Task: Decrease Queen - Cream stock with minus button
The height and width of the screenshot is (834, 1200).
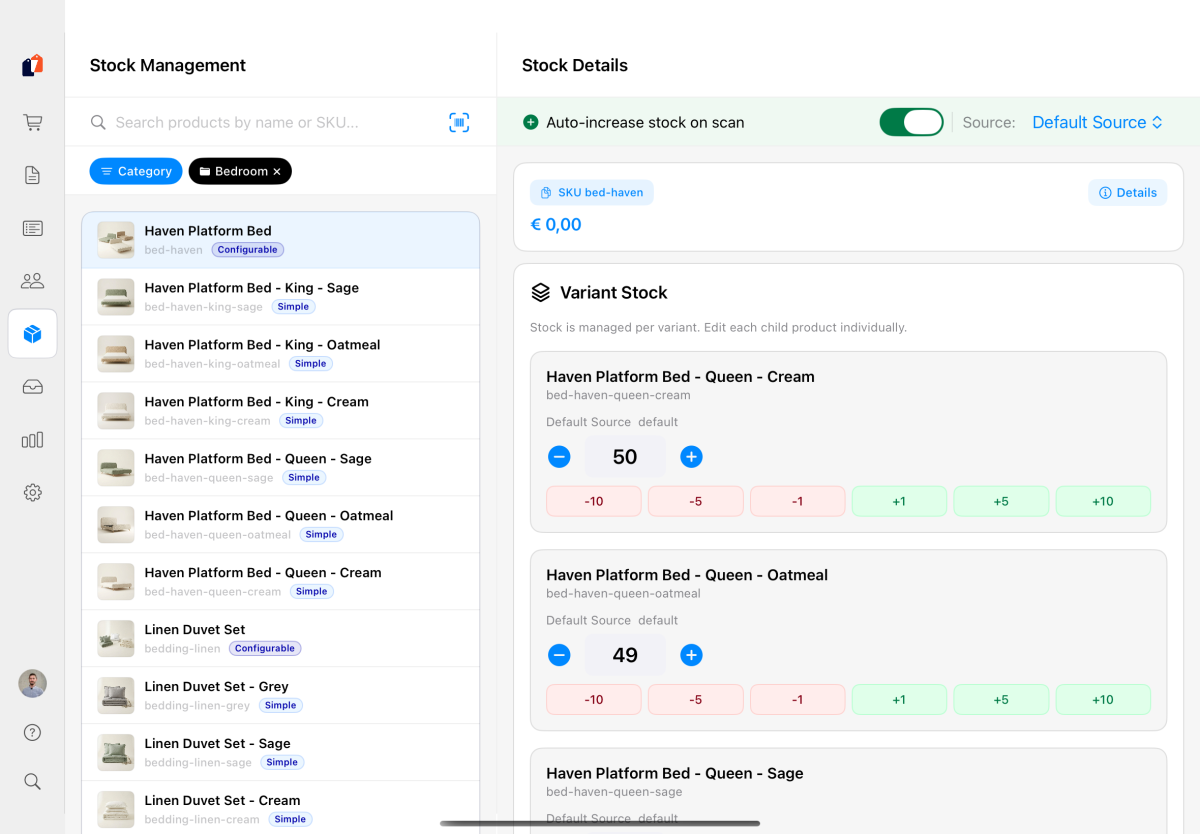Action: (559, 457)
